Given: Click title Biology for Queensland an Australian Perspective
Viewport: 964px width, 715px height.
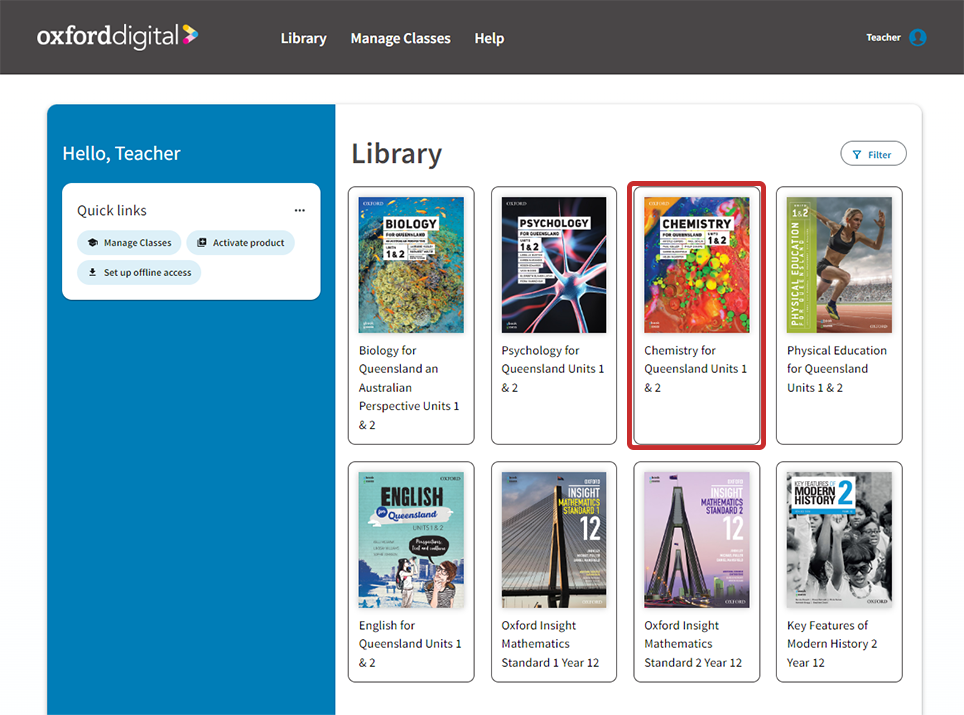Looking at the screenshot, I should (409, 387).
